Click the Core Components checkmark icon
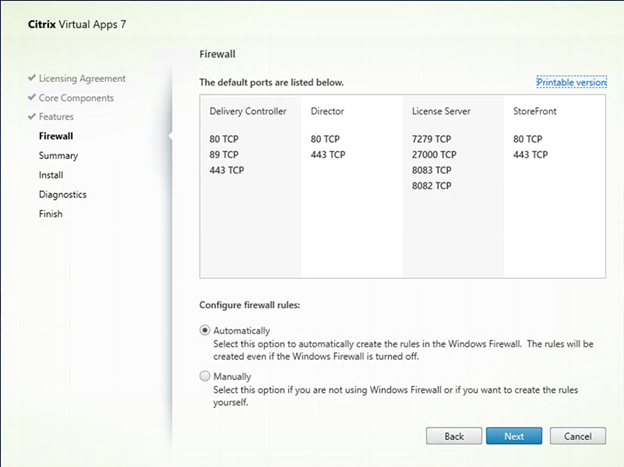This screenshot has height=467, width=624. point(32,97)
